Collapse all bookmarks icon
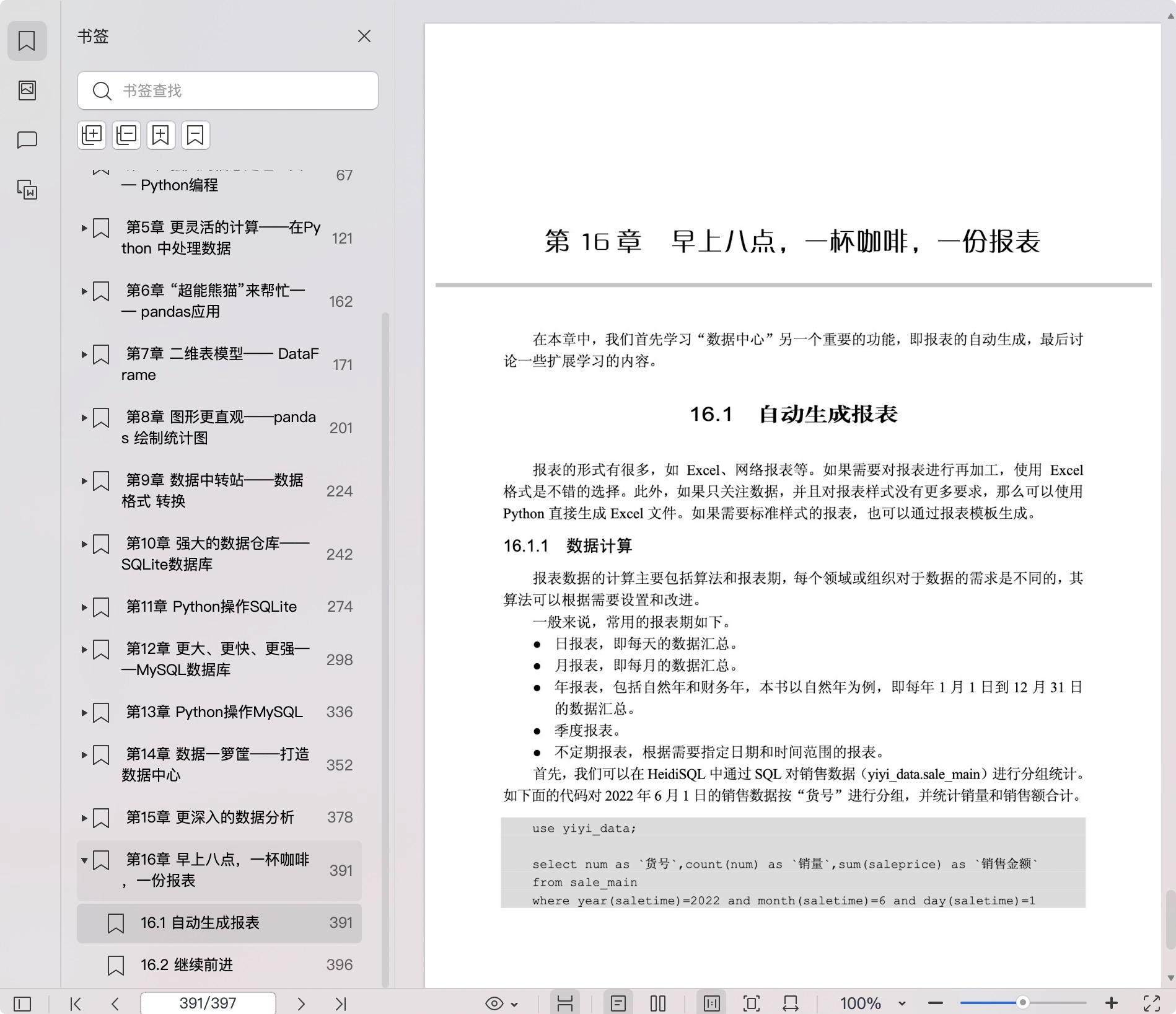The image size is (1176, 1014). click(x=126, y=135)
